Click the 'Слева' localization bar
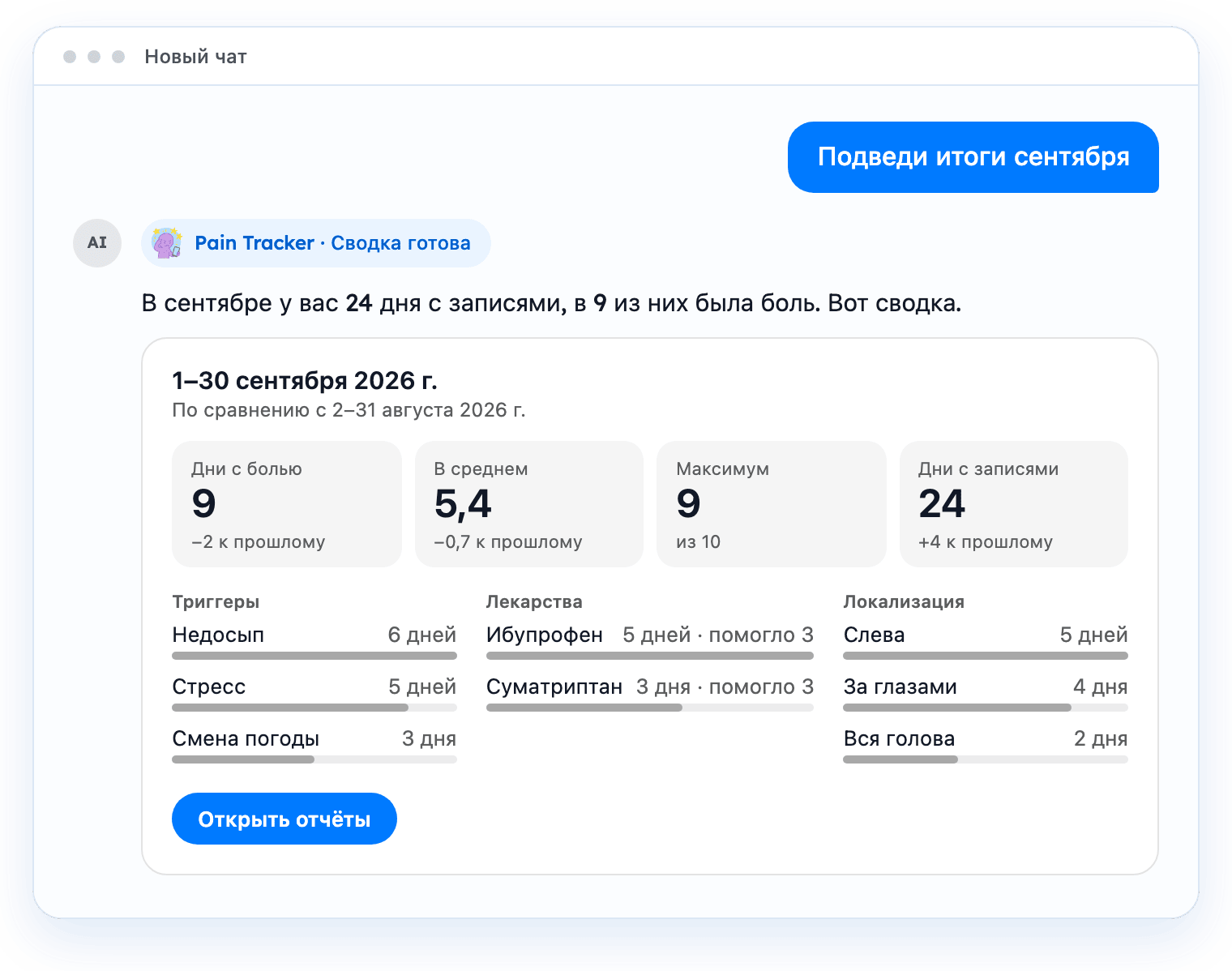The width and height of the screenshot is (1232, 971). pos(986,656)
